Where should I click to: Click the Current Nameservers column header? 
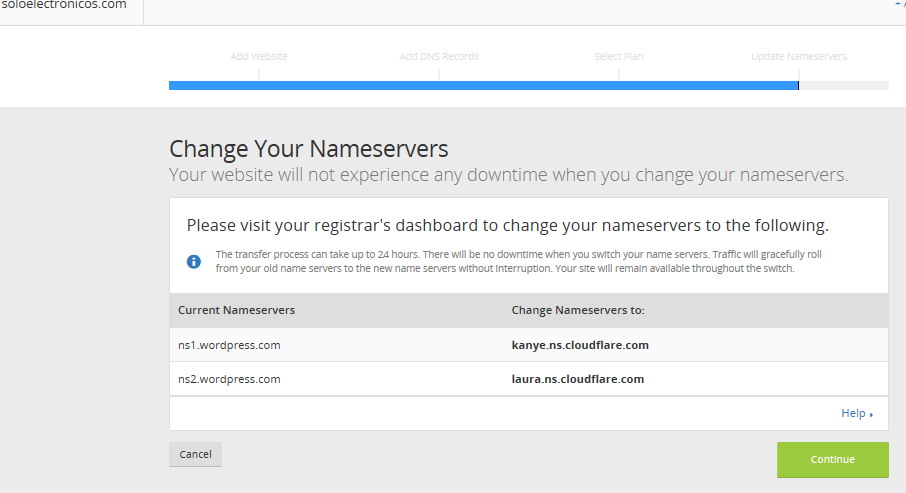tap(236, 310)
